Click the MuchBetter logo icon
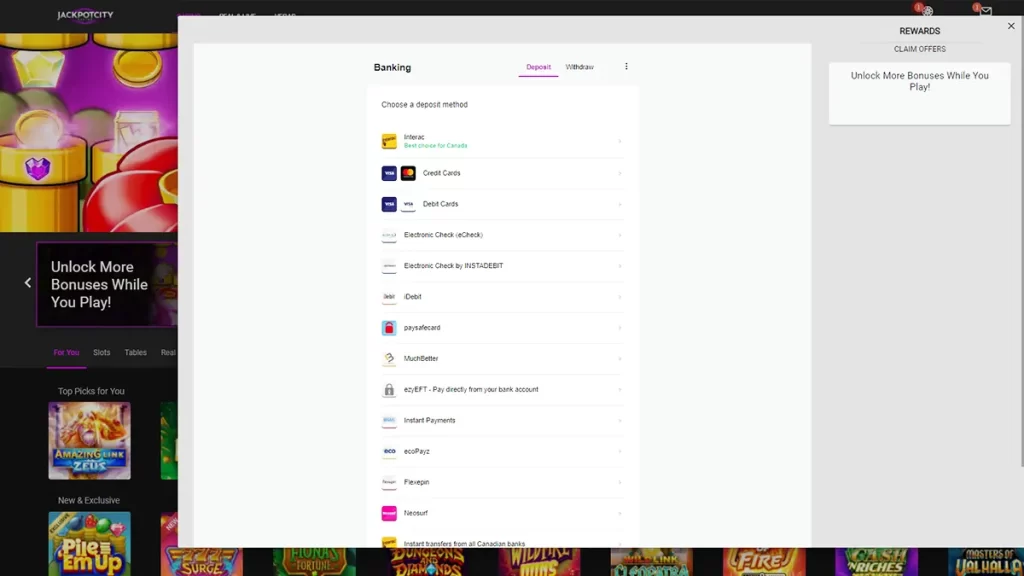 click(389, 359)
